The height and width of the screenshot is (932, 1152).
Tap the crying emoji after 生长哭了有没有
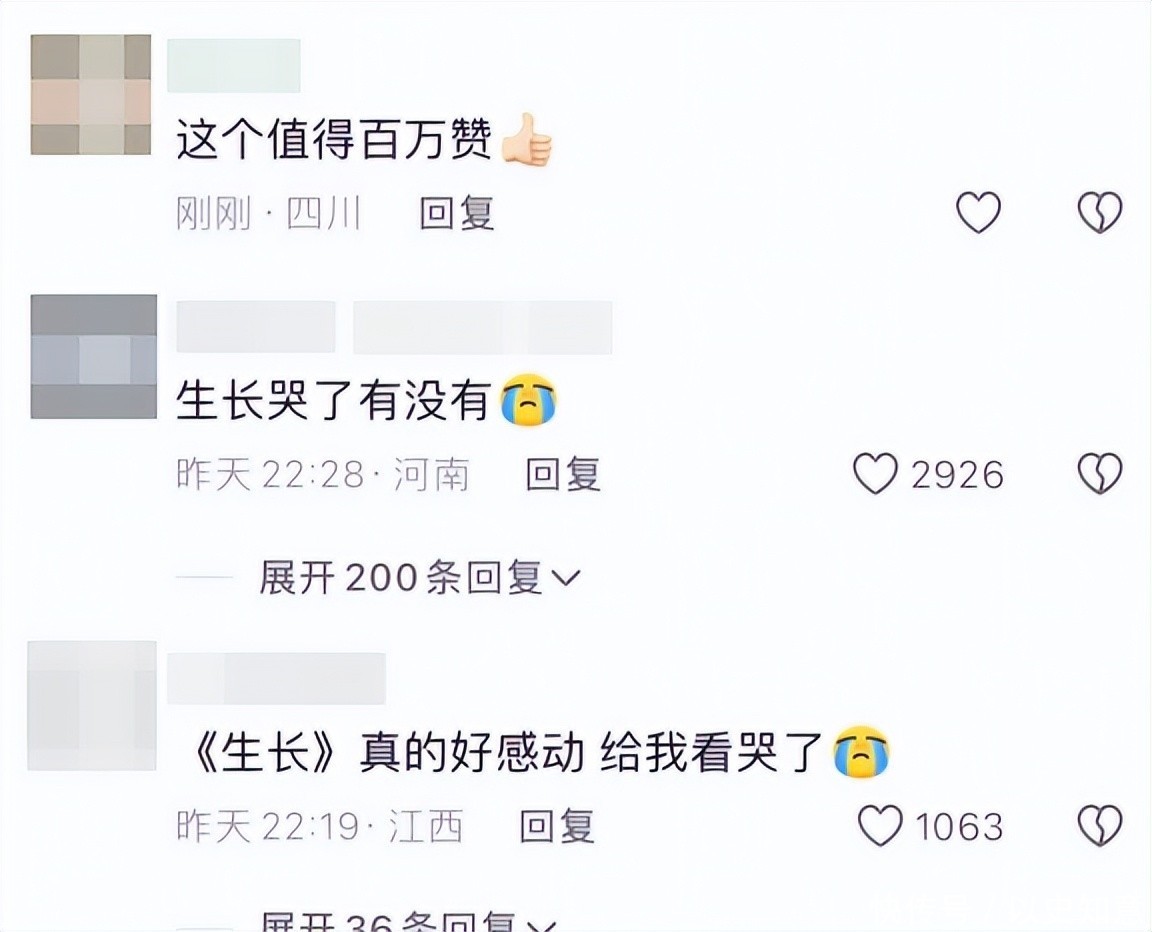(528, 400)
